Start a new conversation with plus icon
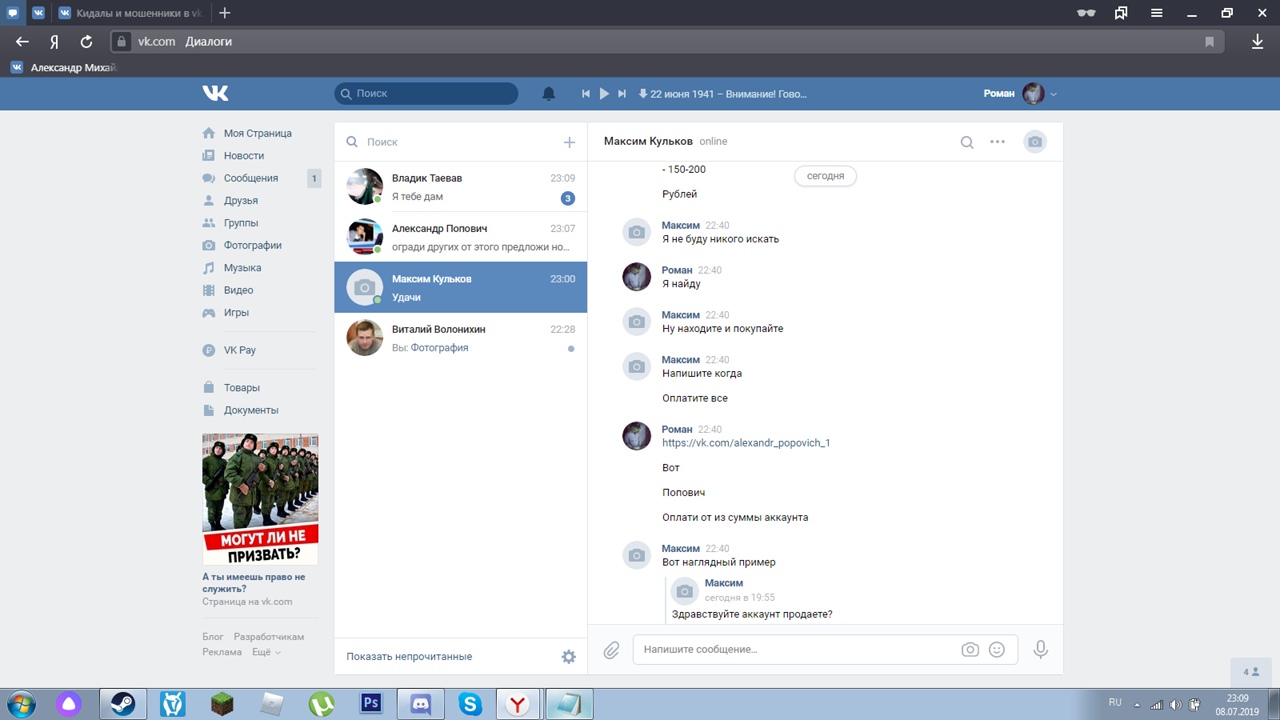This screenshot has width=1280, height=720. tap(569, 142)
